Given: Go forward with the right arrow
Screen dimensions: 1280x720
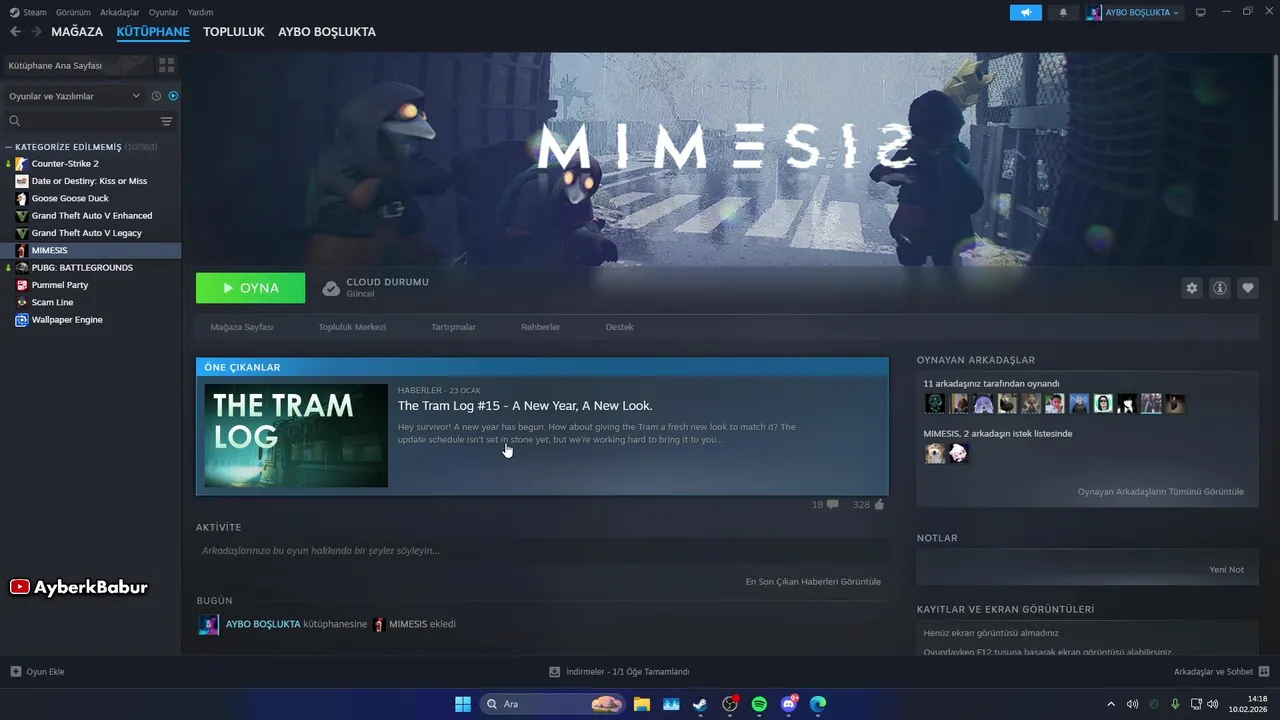Looking at the screenshot, I should click(36, 32).
